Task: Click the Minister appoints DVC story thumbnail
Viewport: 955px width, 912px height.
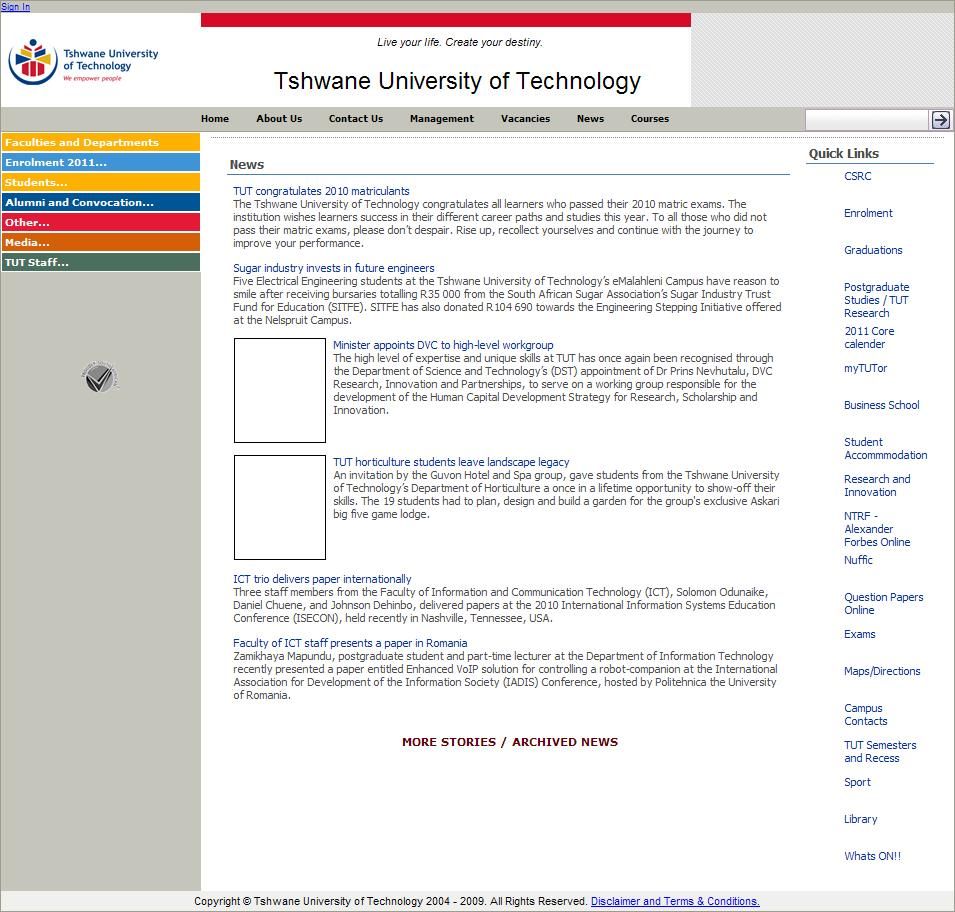Action: coord(280,391)
